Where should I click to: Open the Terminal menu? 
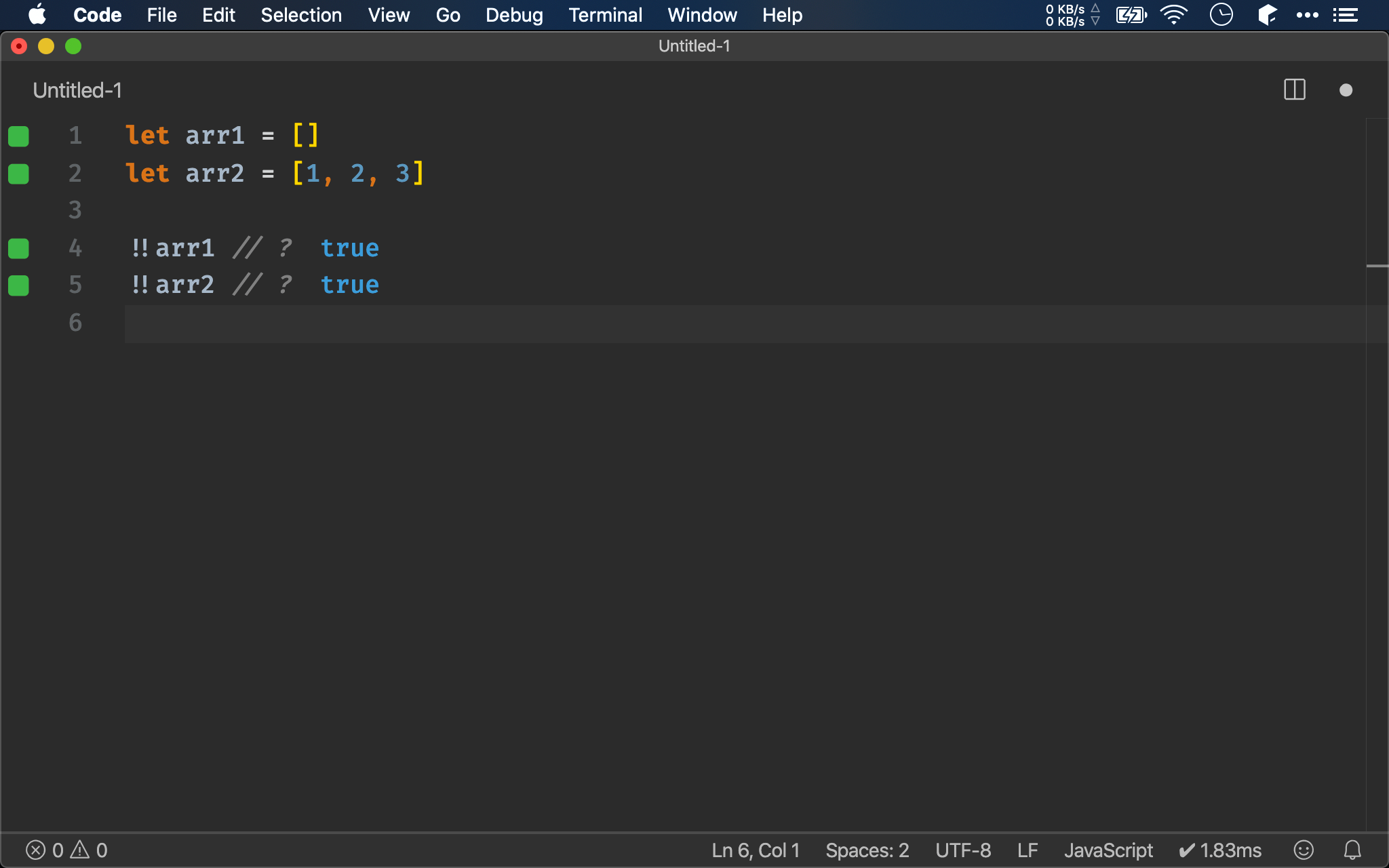pyautogui.click(x=604, y=14)
